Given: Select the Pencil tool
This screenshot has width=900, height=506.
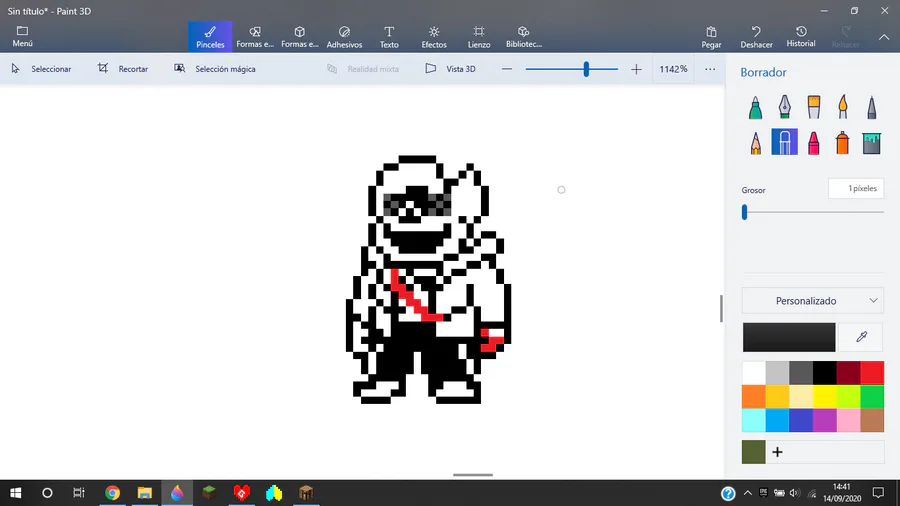Looking at the screenshot, I should (x=755, y=142).
